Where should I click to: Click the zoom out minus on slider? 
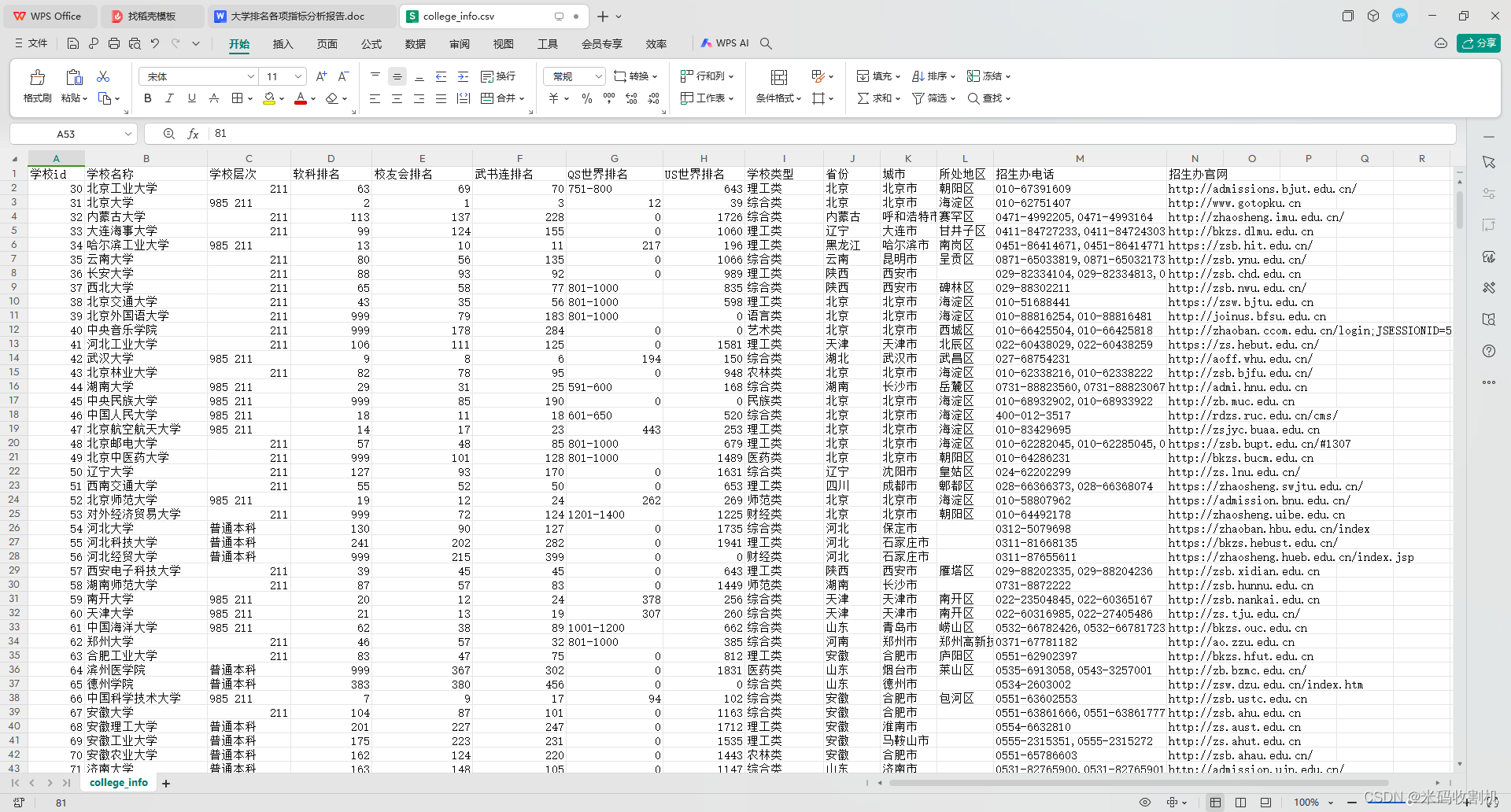1352,803
